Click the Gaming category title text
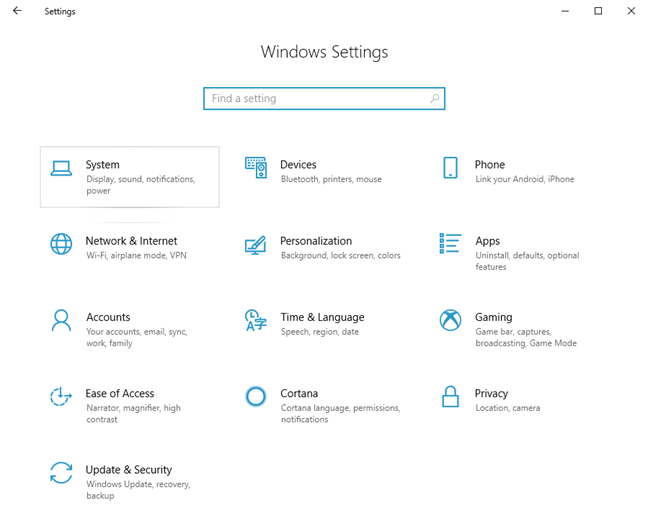The width and height of the screenshot is (648, 531). click(493, 317)
